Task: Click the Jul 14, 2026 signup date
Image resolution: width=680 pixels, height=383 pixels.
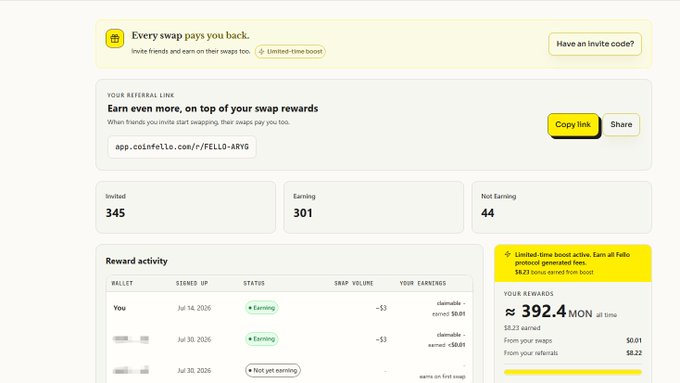Action: click(194, 308)
